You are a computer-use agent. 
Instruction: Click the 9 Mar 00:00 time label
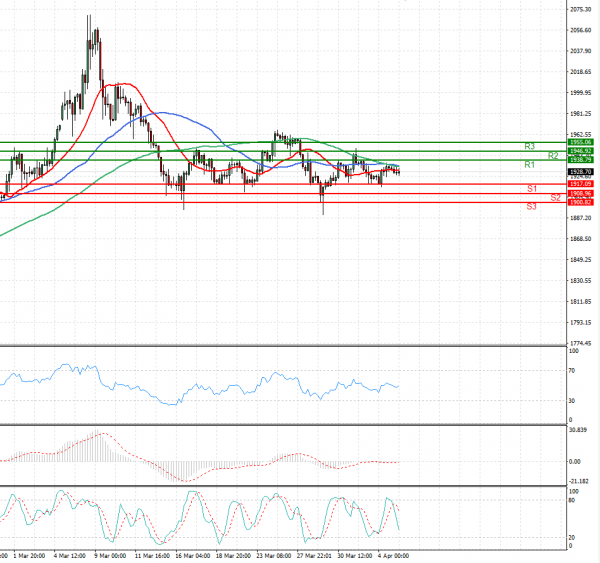[x=110, y=556]
